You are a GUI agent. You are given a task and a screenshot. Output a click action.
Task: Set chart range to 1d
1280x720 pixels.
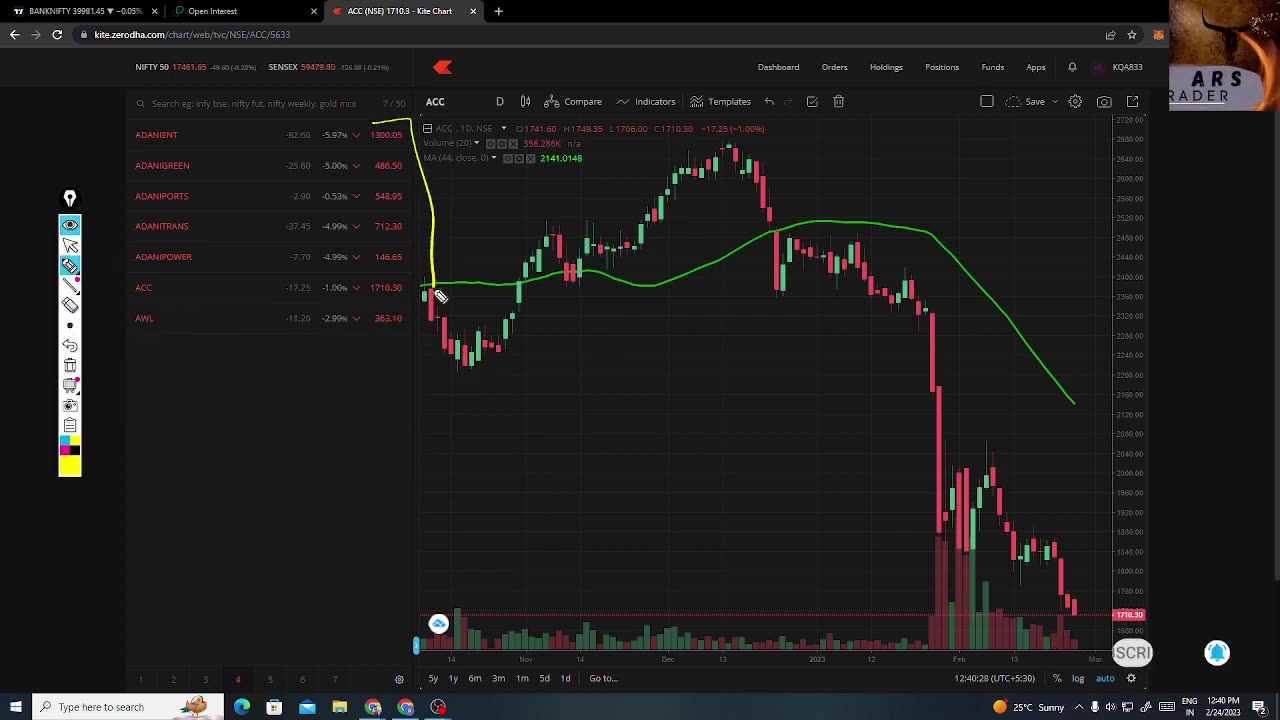[565, 678]
